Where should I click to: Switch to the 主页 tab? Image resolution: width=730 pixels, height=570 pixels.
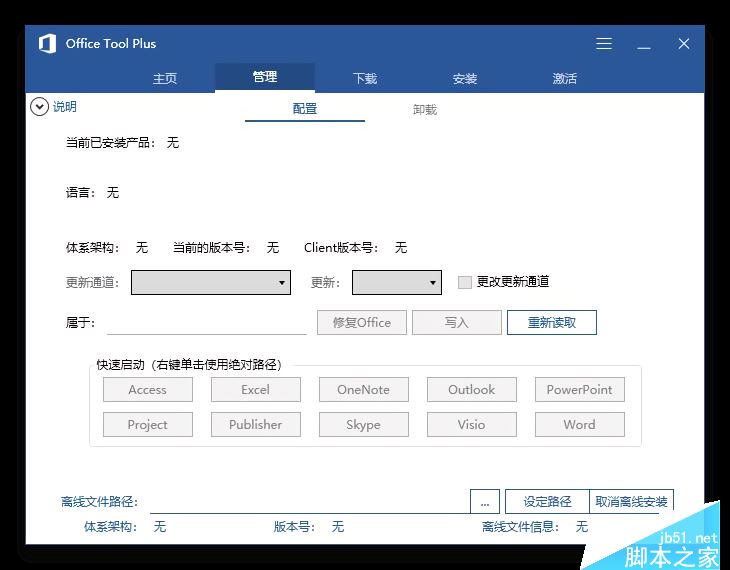click(165, 78)
